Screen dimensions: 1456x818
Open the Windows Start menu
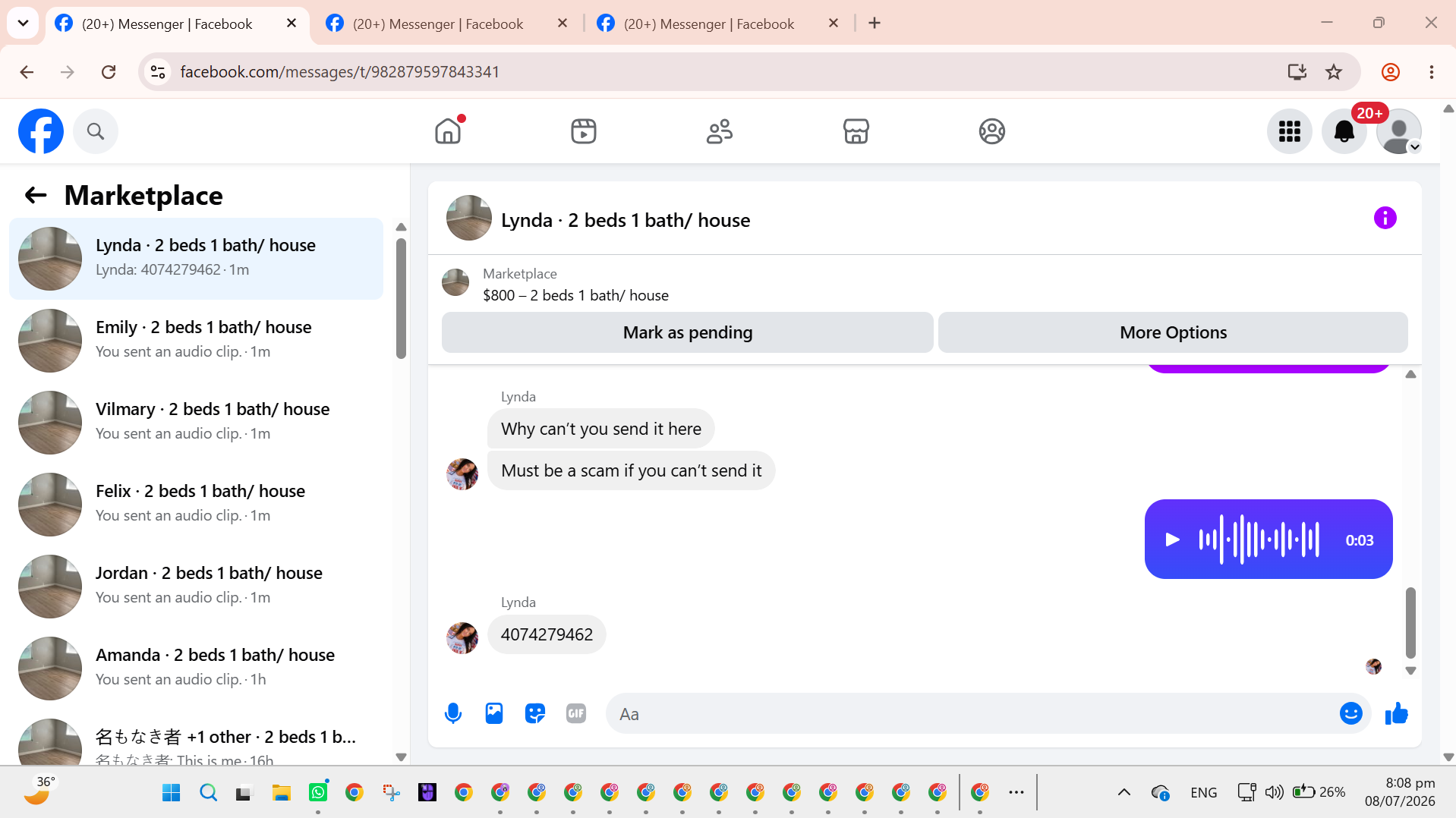click(x=171, y=792)
